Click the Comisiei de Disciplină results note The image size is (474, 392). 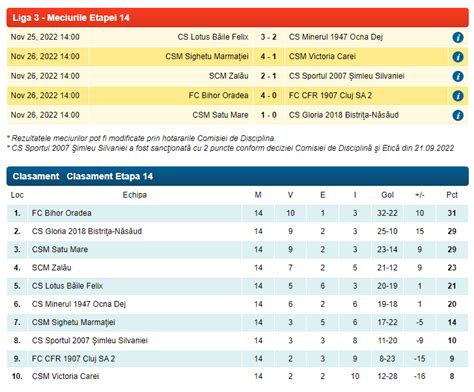pyautogui.click(x=141, y=138)
